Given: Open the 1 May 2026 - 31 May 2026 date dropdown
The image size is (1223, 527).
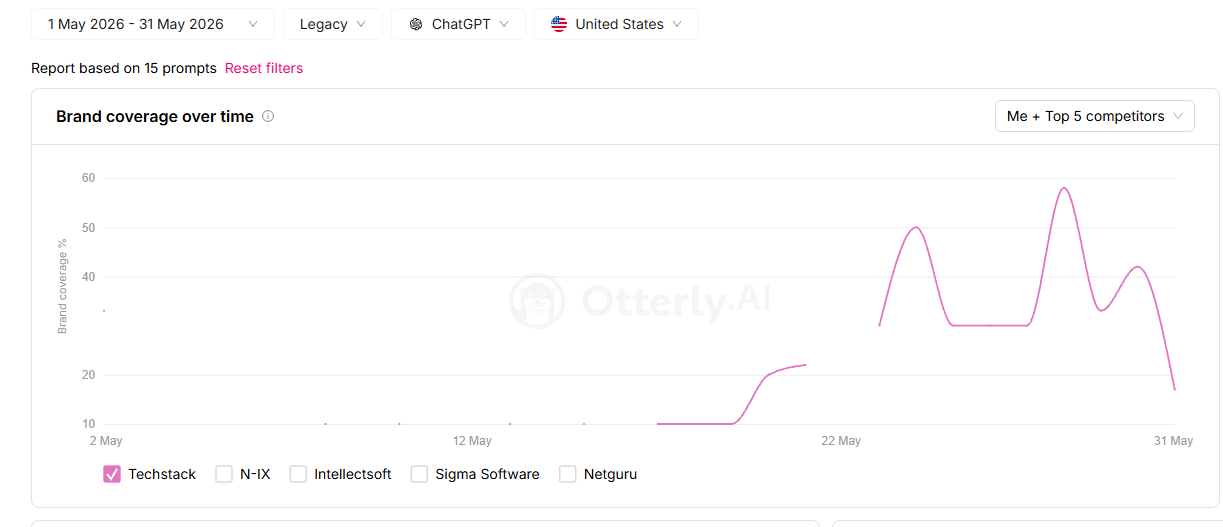Looking at the screenshot, I should (x=153, y=24).
